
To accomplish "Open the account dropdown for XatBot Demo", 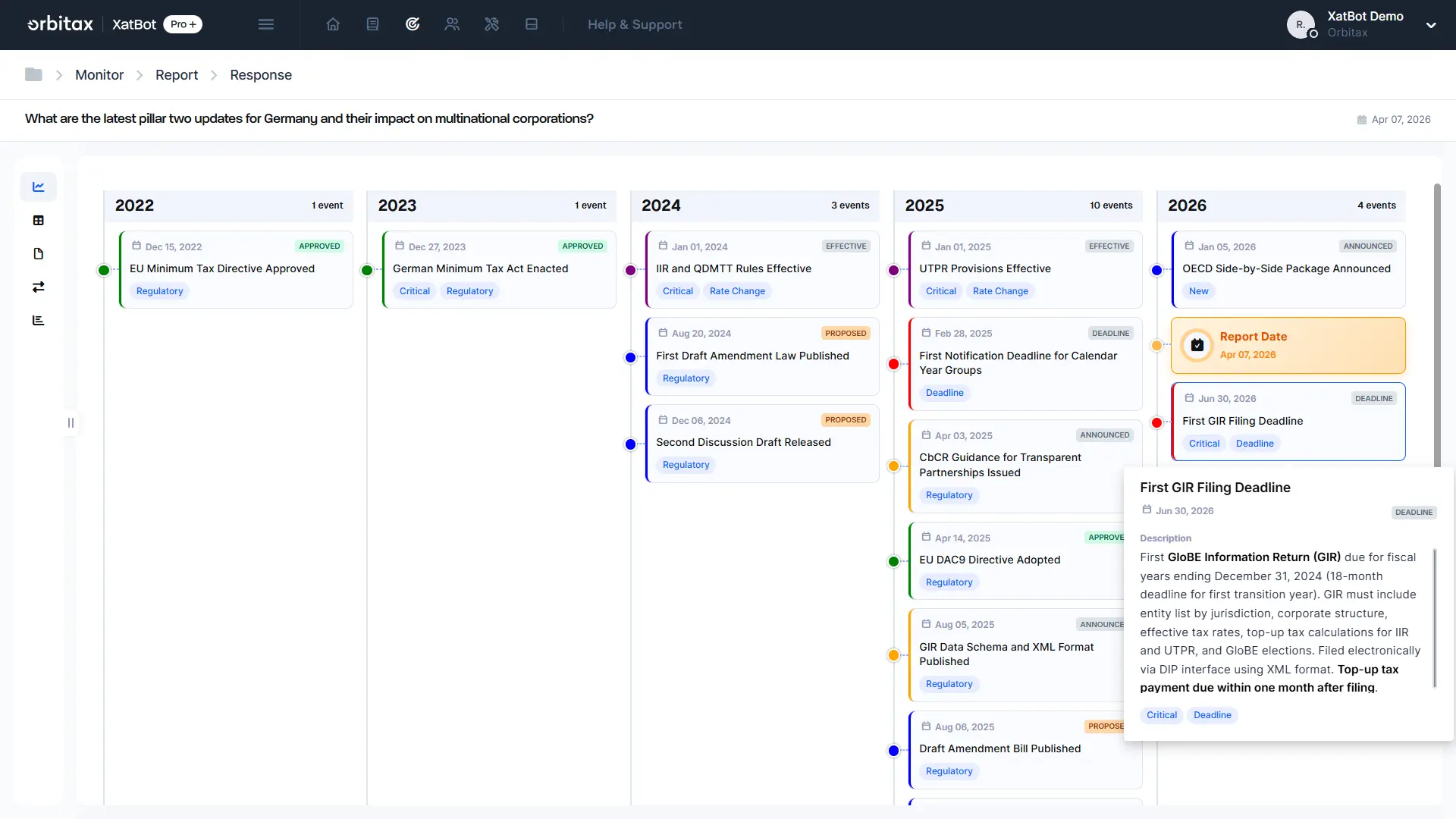I will point(1432,25).
